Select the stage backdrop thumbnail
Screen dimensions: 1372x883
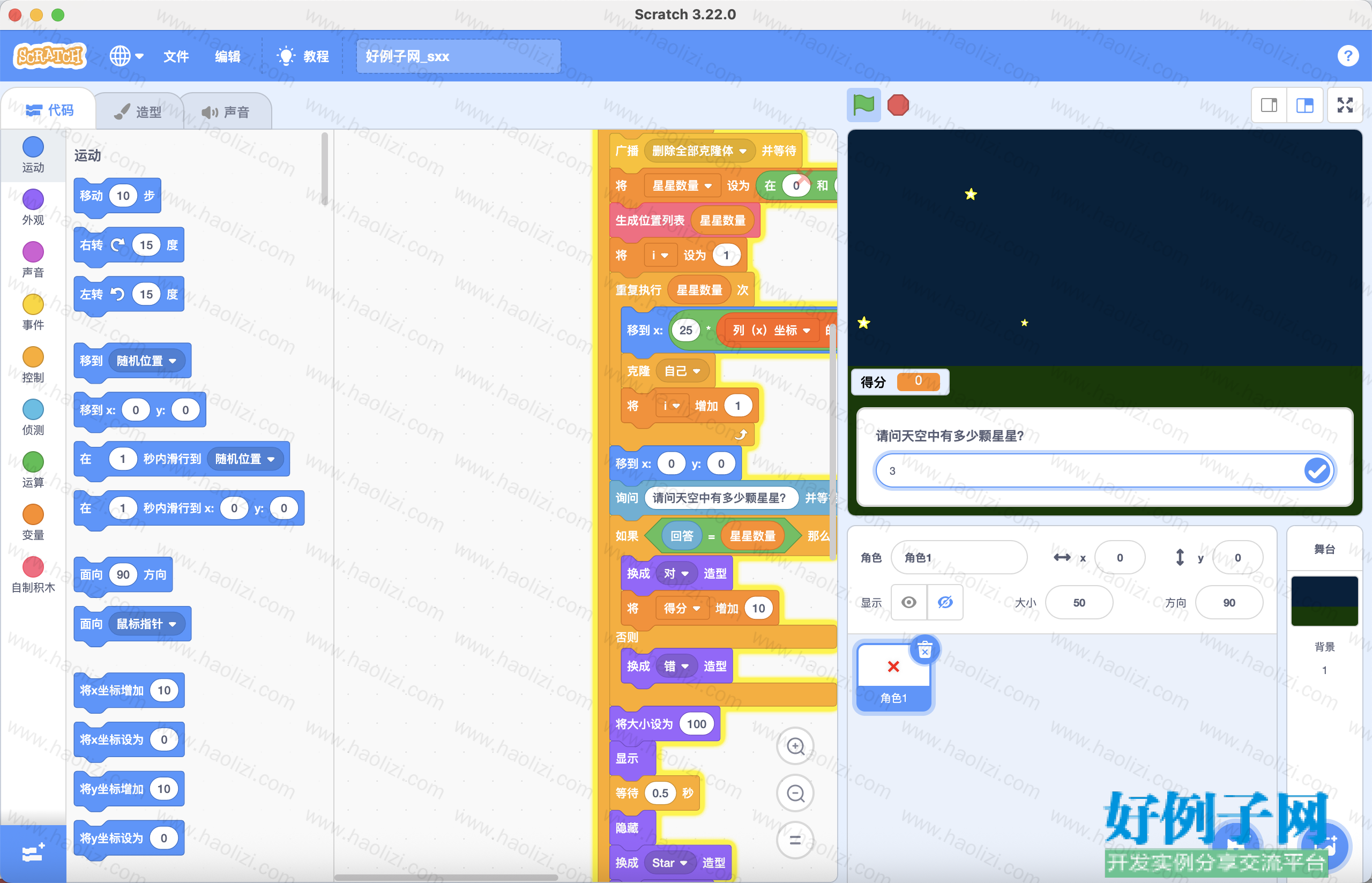[1324, 600]
